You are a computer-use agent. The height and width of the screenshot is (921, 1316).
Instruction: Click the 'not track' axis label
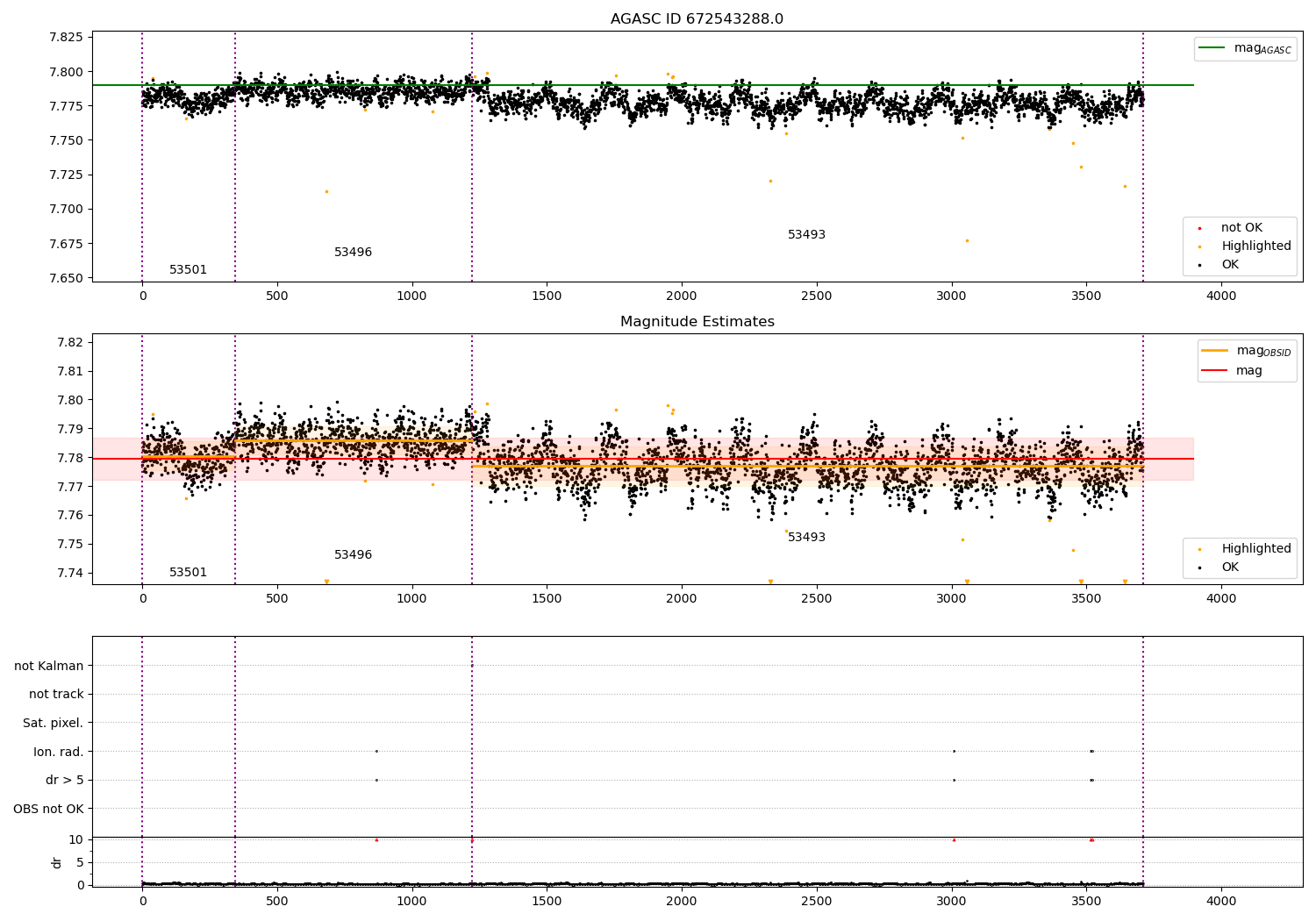point(56,695)
